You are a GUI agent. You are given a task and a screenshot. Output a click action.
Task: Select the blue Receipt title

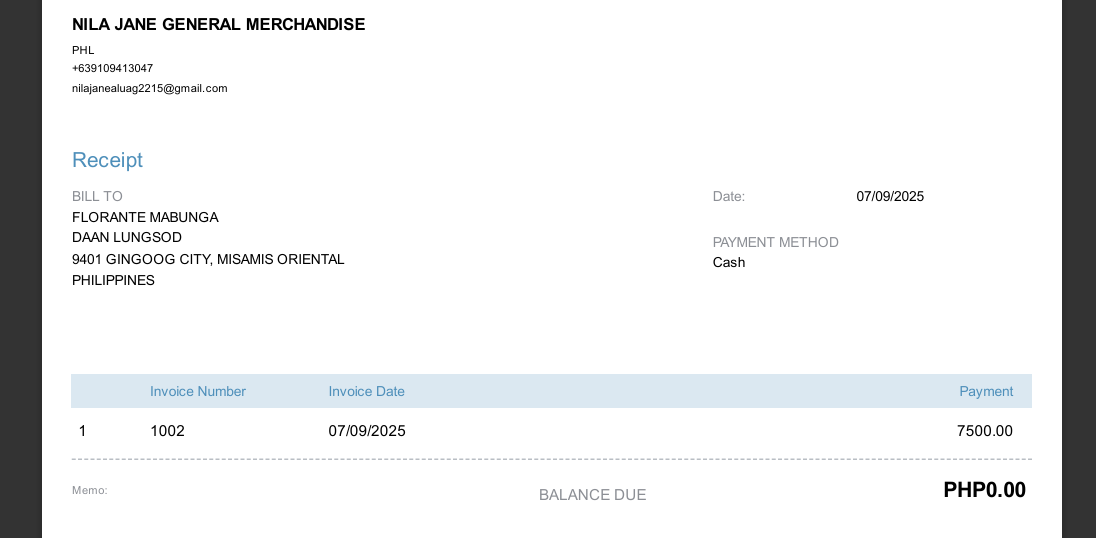click(107, 160)
